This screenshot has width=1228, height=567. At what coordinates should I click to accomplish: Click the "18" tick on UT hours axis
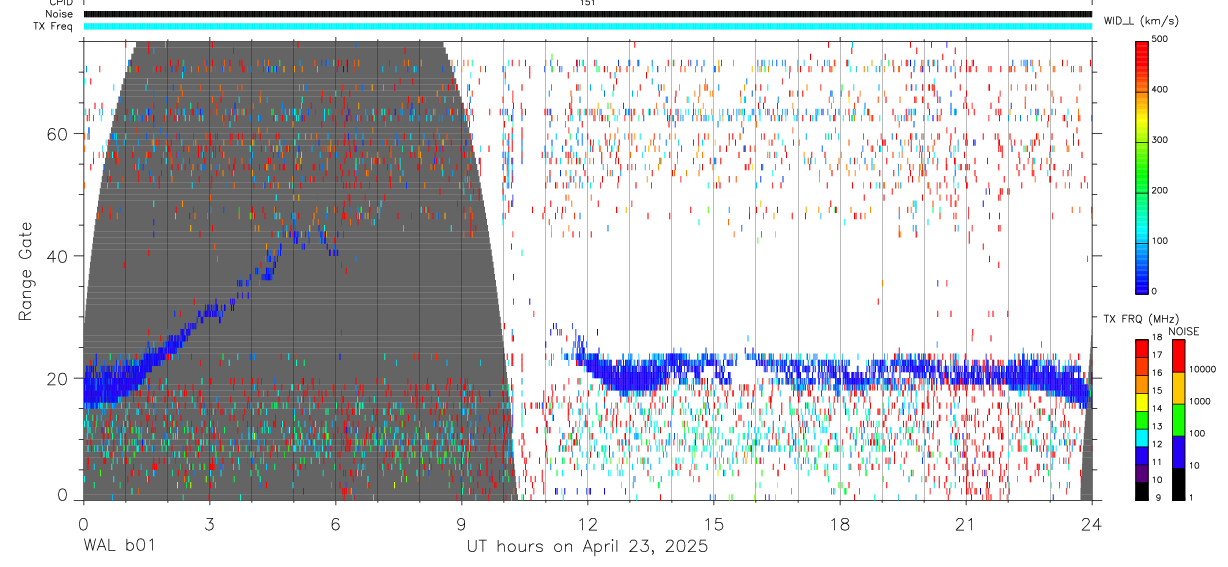pos(839,523)
